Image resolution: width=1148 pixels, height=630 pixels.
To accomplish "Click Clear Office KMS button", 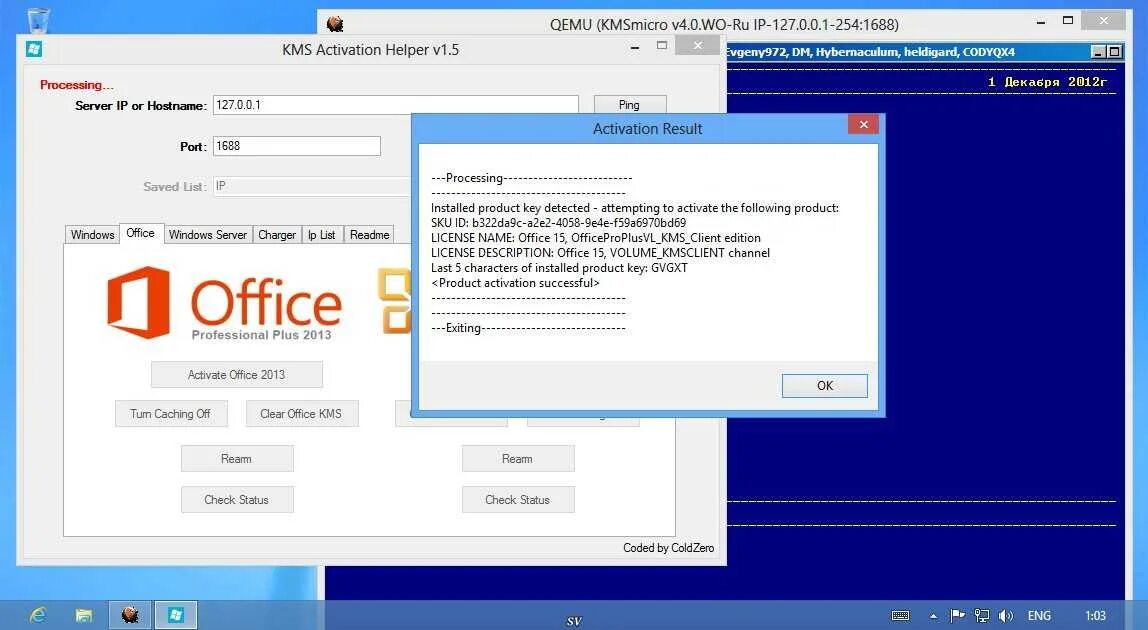I will pos(301,414).
